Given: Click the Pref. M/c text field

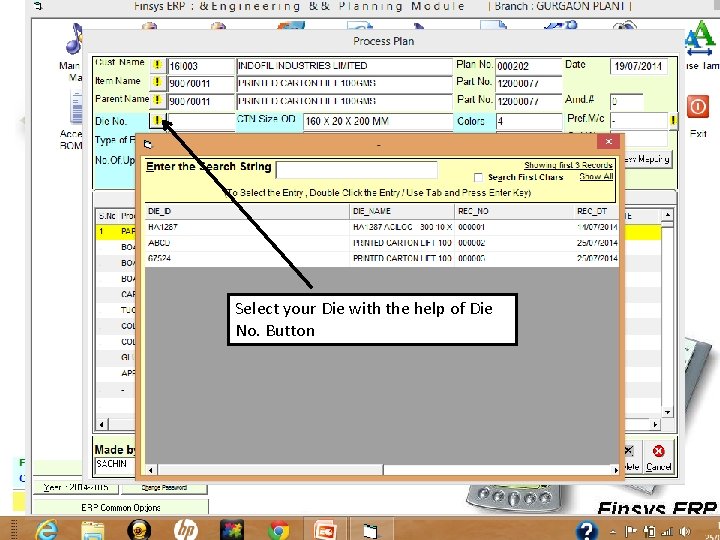Looking at the screenshot, I should coord(639,121).
